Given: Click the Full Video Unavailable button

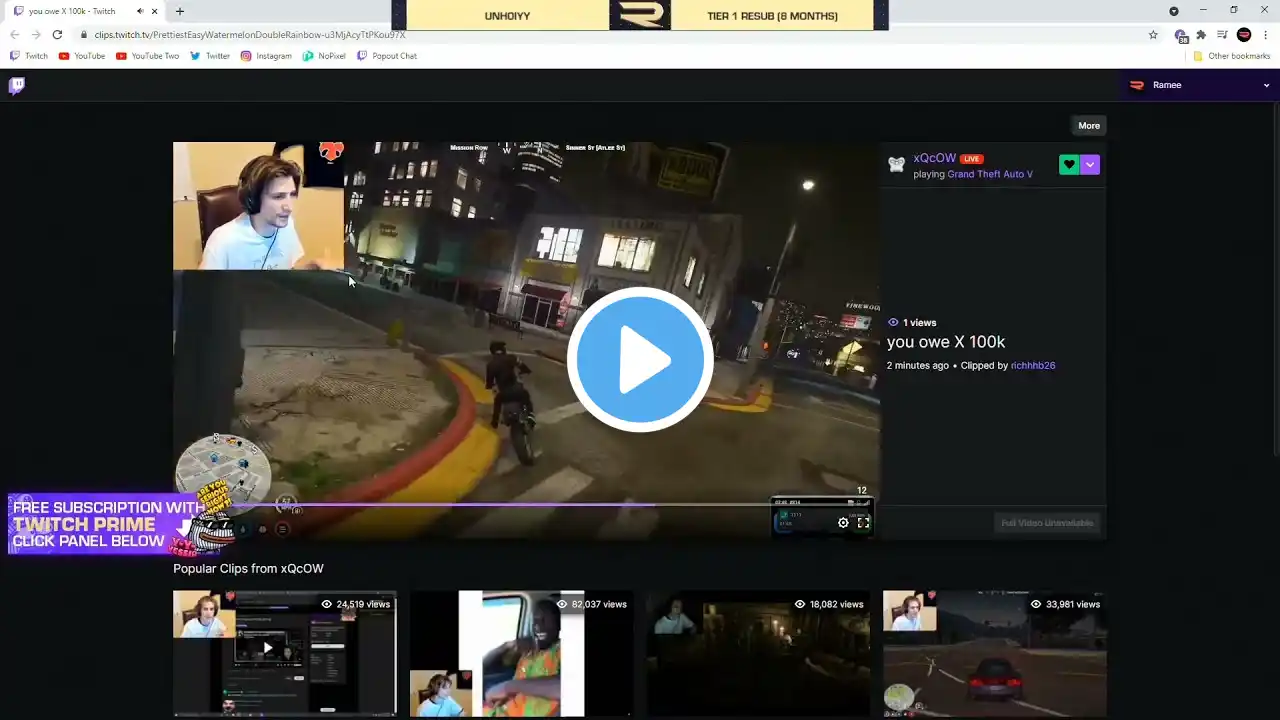Looking at the screenshot, I should pos(1047,523).
